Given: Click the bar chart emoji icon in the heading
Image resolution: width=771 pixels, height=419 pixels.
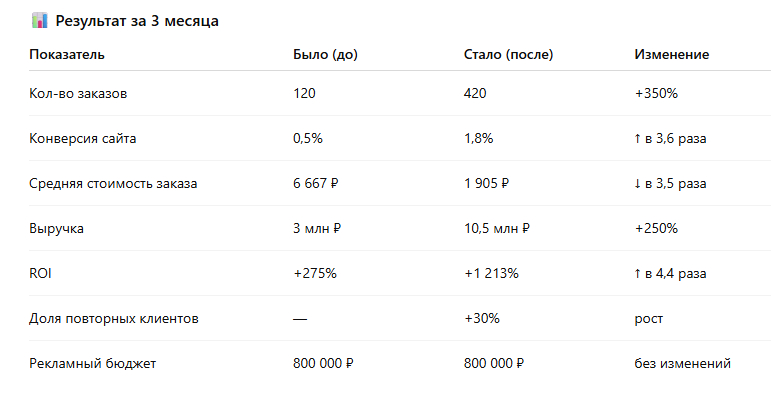Looking at the screenshot, I should pyautogui.click(x=39, y=20).
